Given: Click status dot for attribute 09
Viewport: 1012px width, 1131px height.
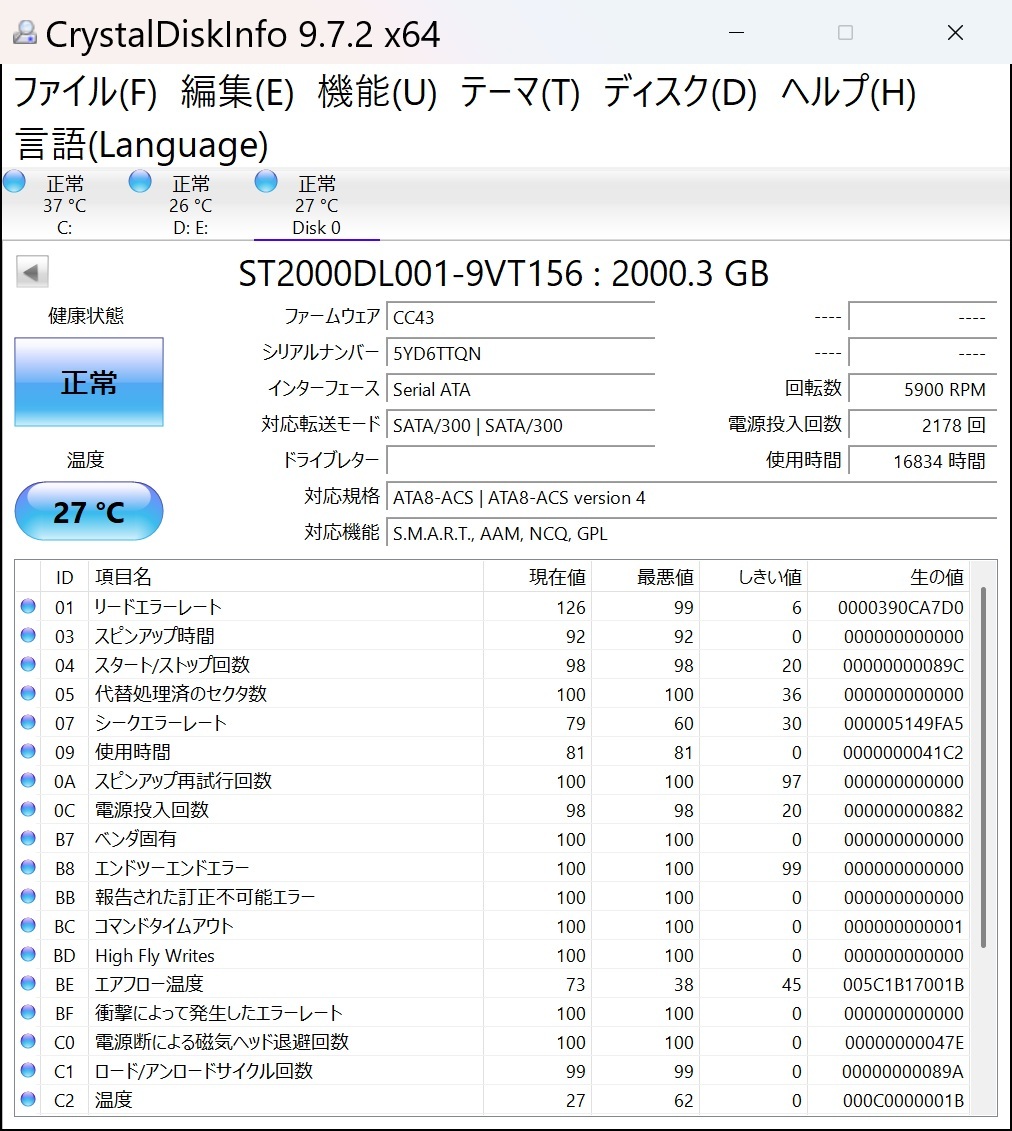Looking at the screenshot, I should [x=28, y=752].
